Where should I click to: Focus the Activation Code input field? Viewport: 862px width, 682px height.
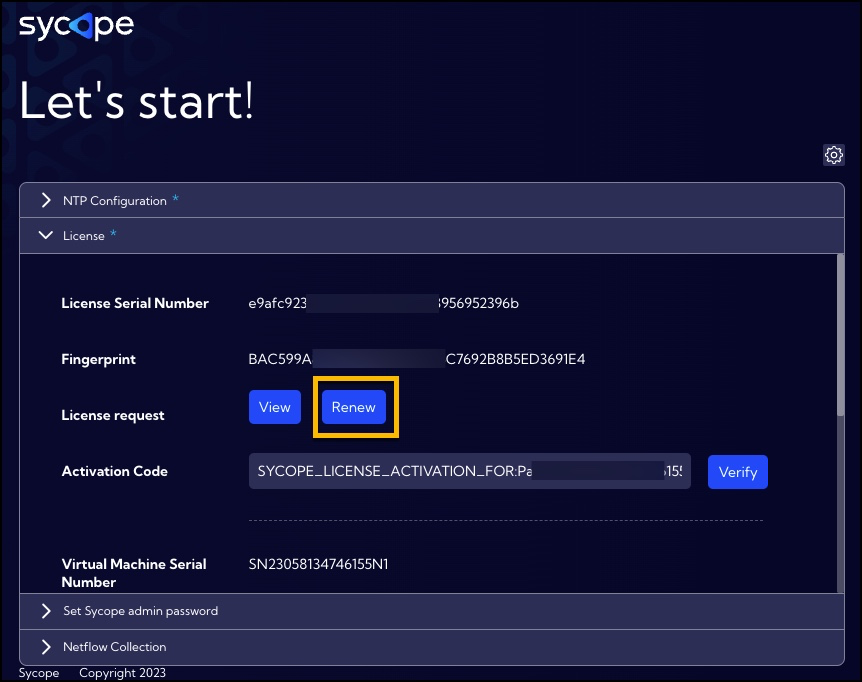coord(469,471)
